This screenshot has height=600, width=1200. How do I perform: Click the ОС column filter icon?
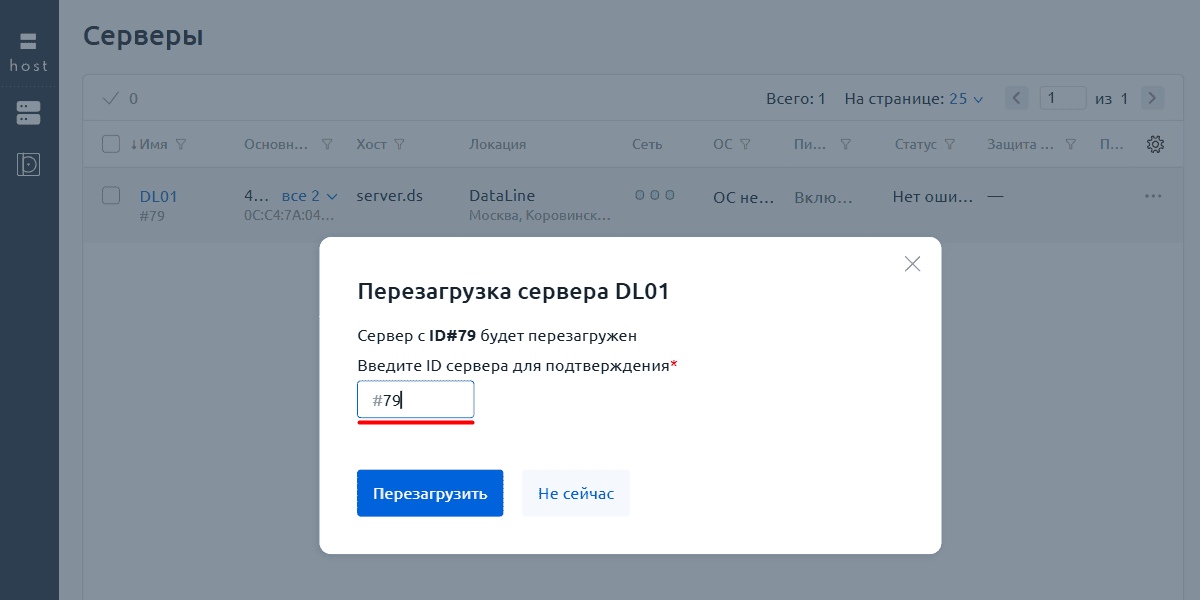pos(746,144)
